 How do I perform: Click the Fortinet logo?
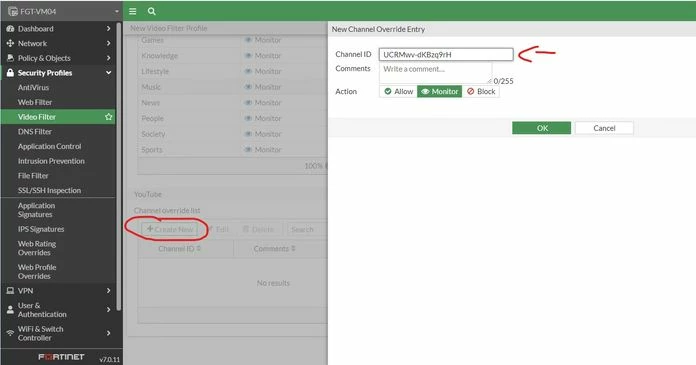coord(61,357)
